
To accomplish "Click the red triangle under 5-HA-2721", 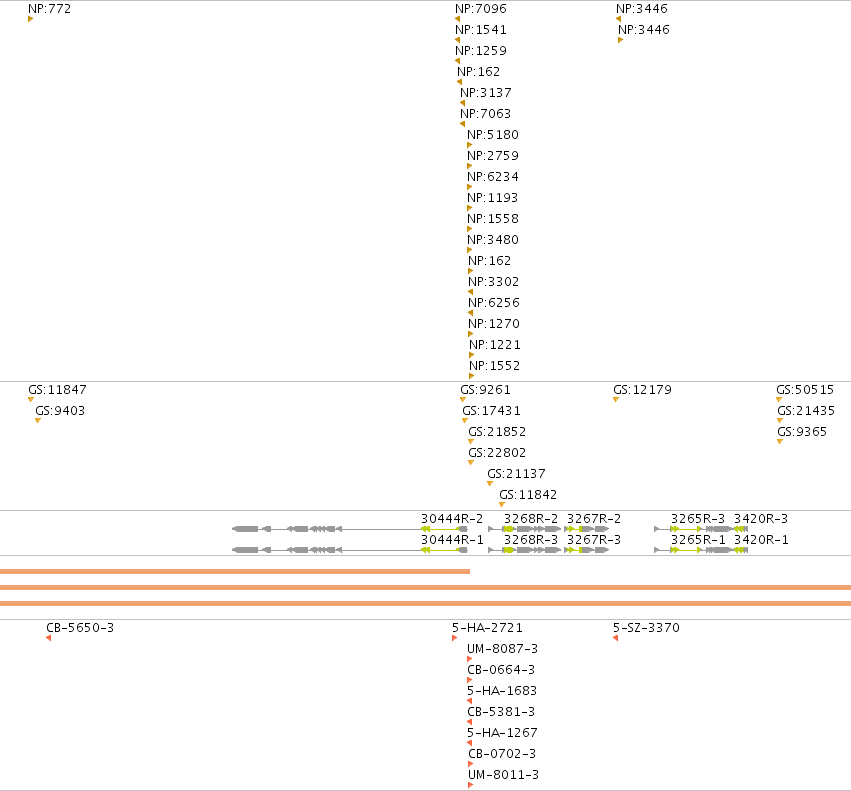I will 454,638.
